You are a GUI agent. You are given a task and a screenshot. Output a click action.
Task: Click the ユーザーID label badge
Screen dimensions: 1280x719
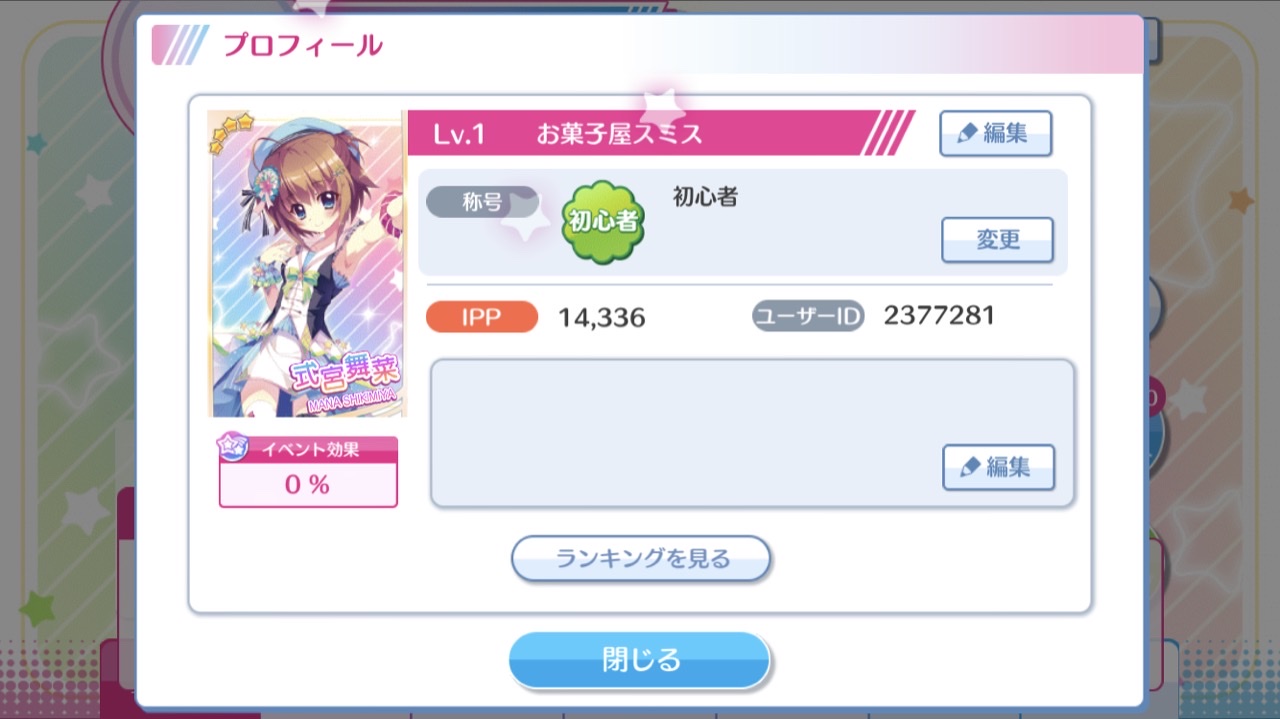(x=808, y=317)
